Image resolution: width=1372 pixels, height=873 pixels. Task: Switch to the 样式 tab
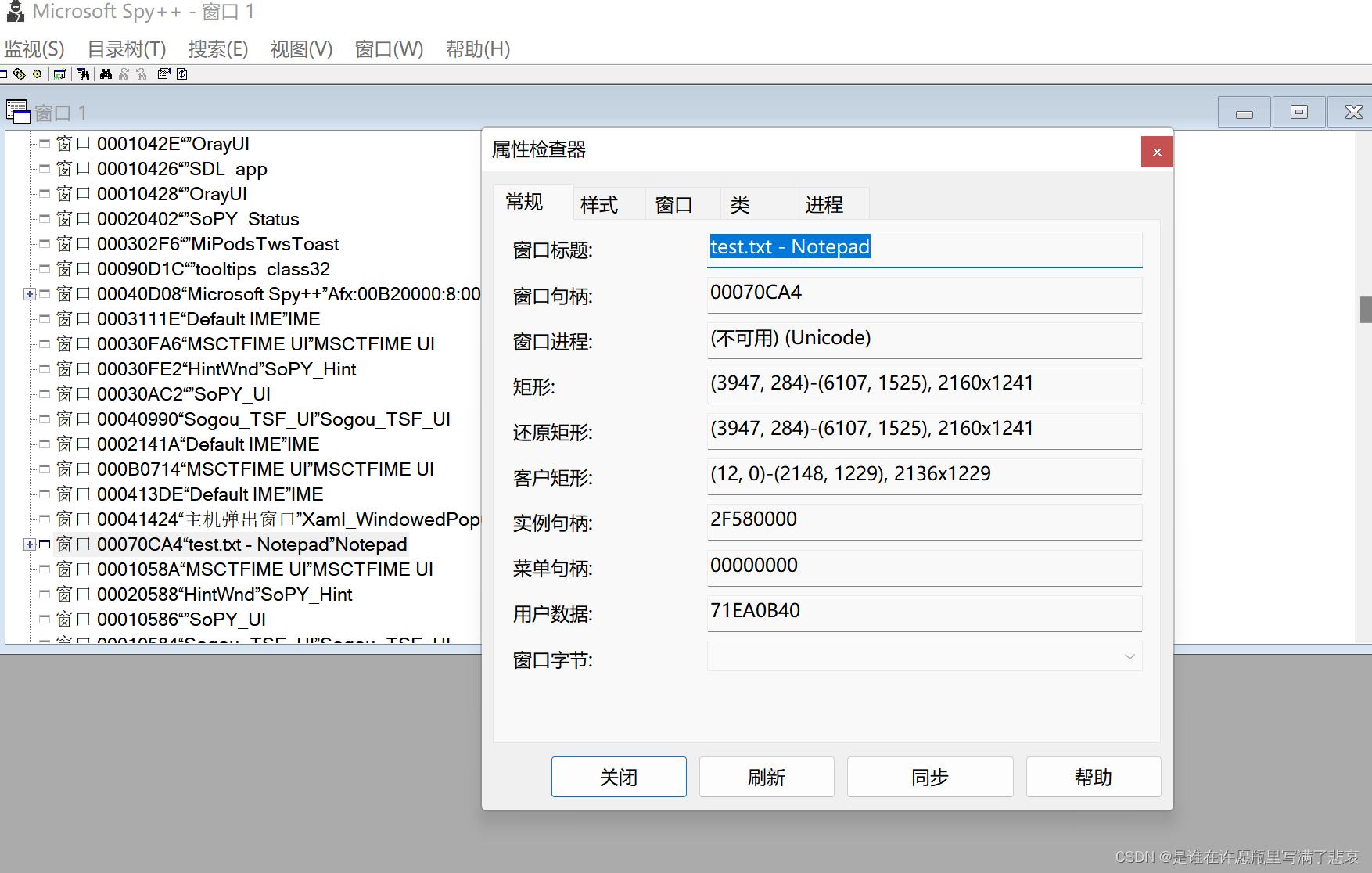[609, 205]
